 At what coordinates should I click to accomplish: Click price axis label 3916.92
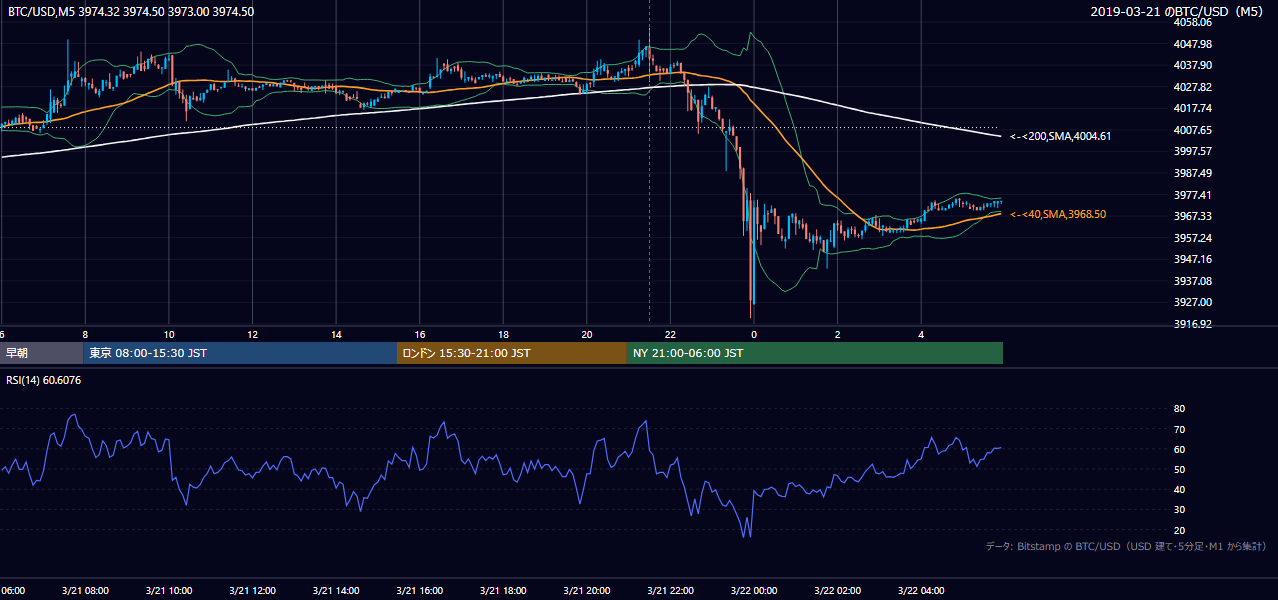(x=1193, y=324)
